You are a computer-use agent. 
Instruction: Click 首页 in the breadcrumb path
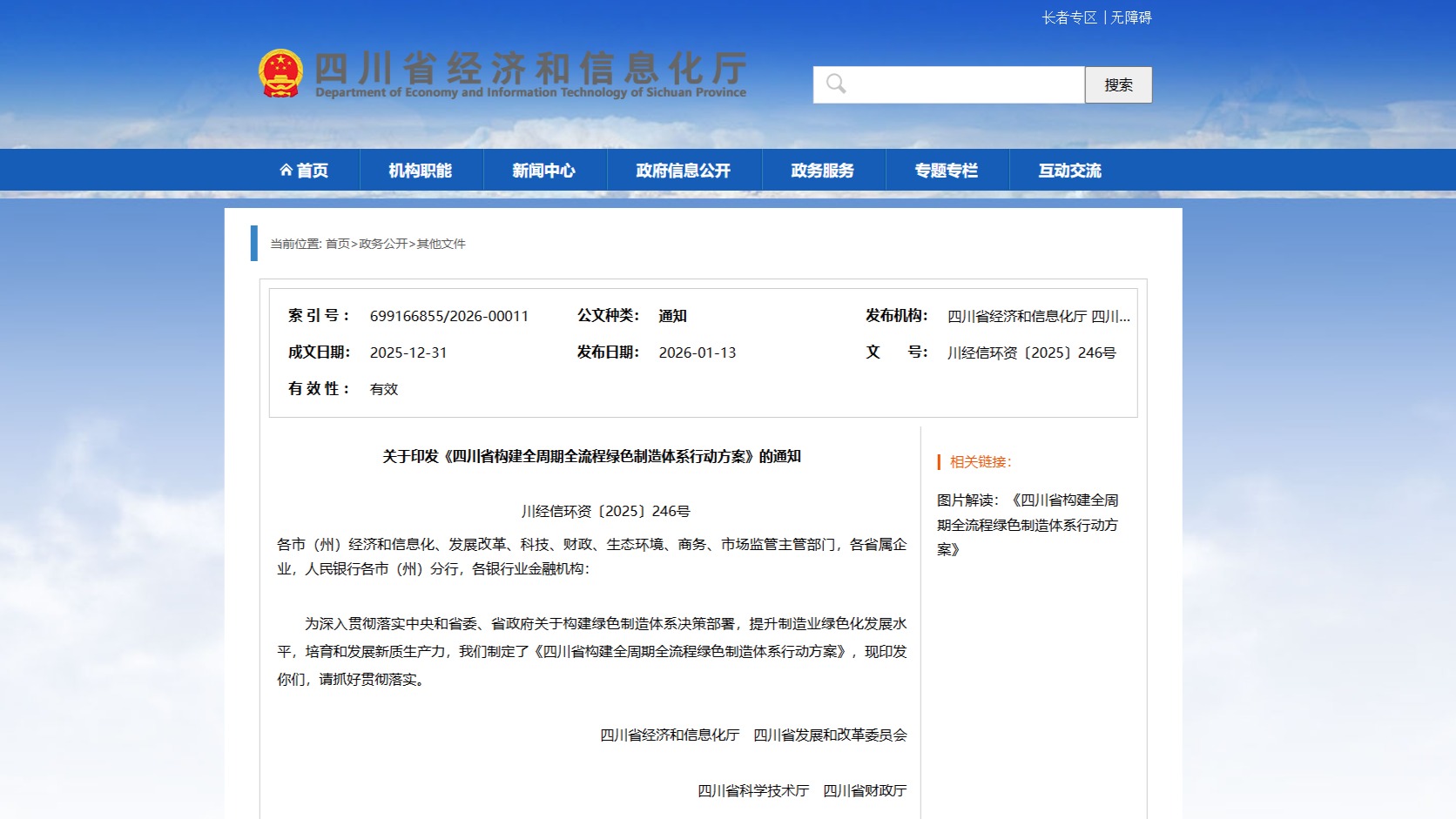[x=337, y=244]
